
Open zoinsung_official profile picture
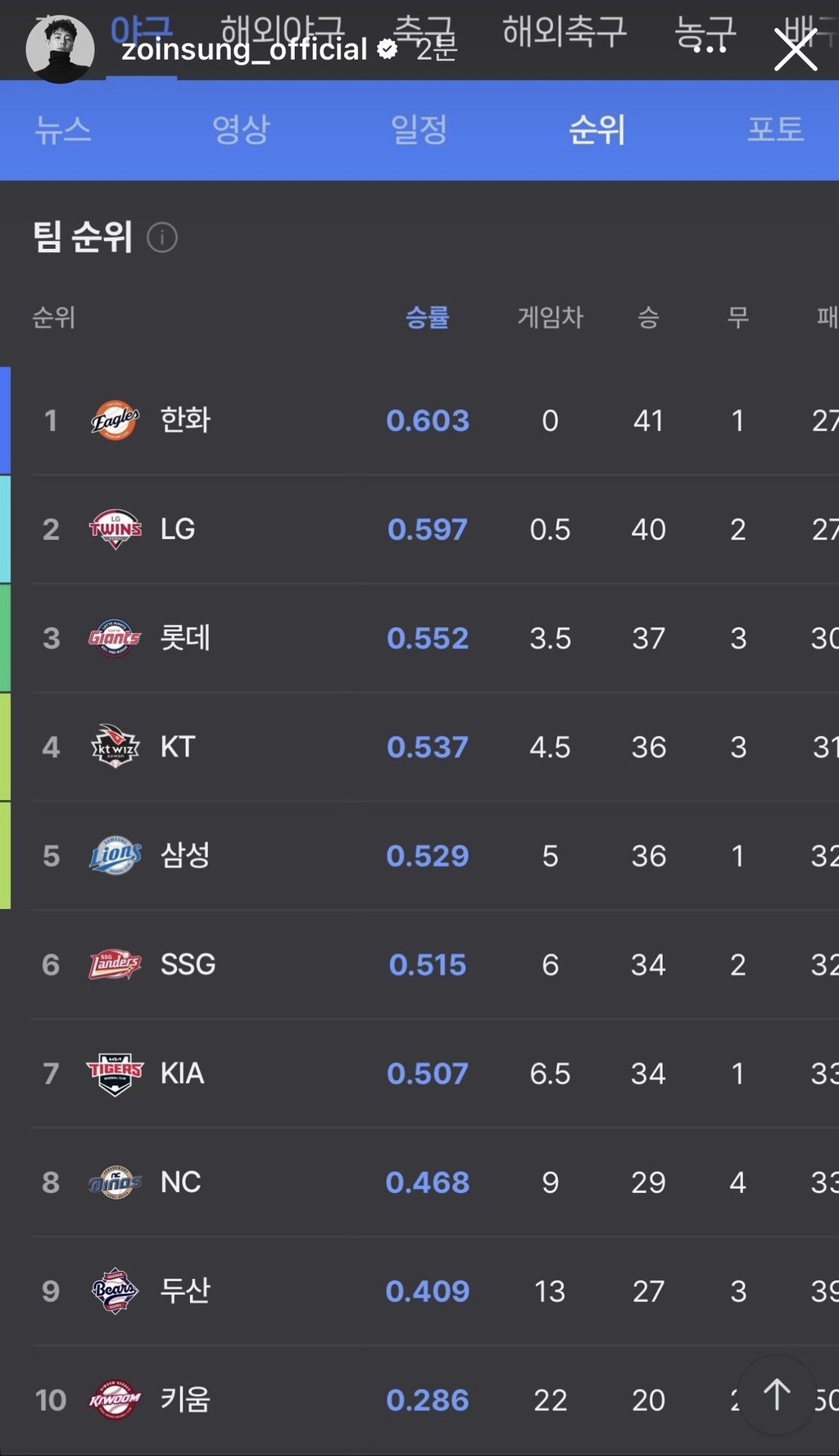point(60,49)
